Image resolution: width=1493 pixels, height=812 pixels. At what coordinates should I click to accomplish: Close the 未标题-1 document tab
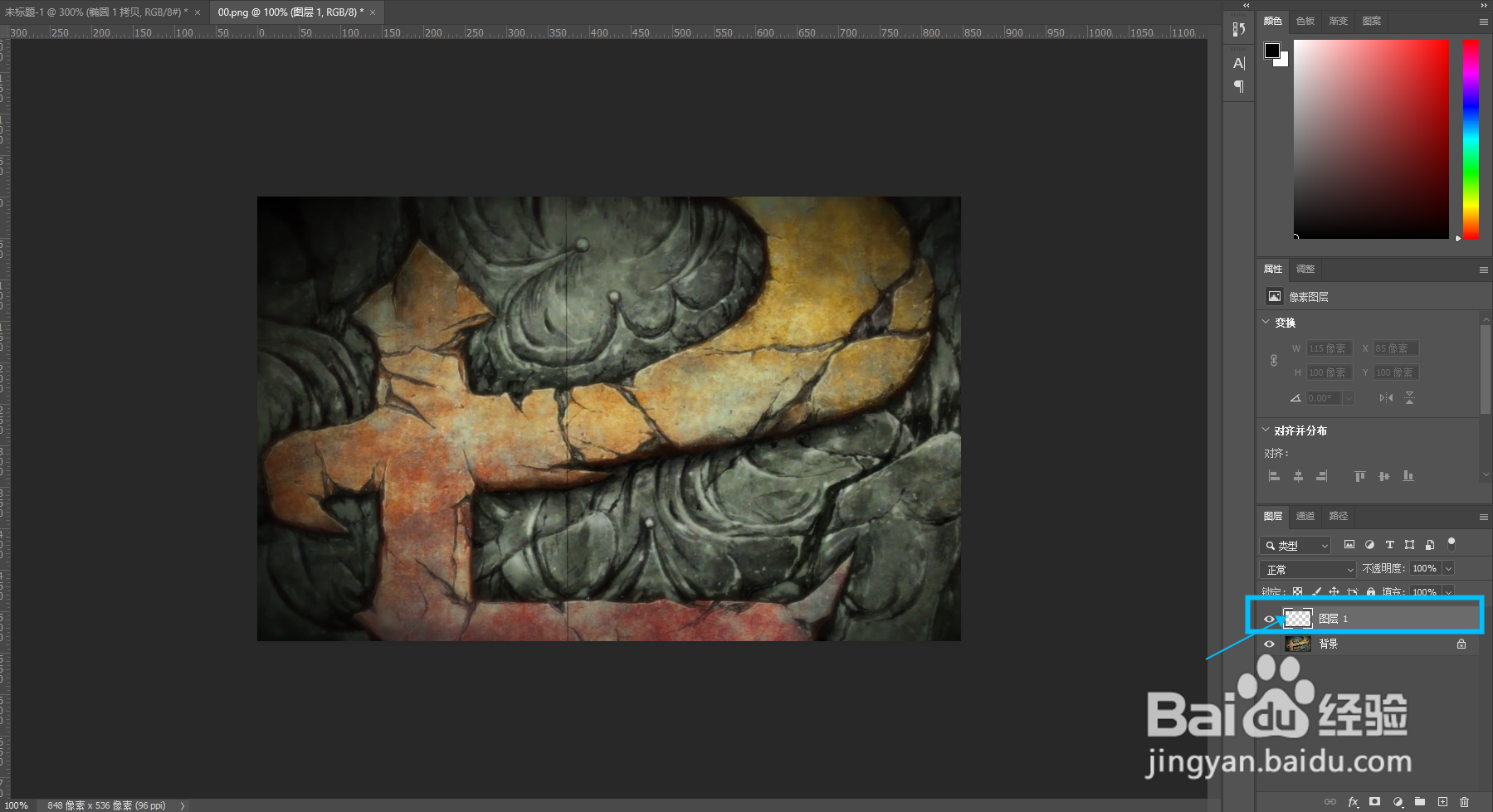[198, 12]
